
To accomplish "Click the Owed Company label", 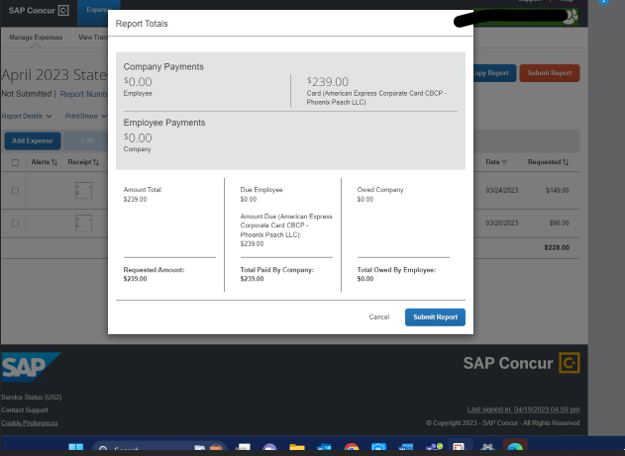I will [381, 190].
